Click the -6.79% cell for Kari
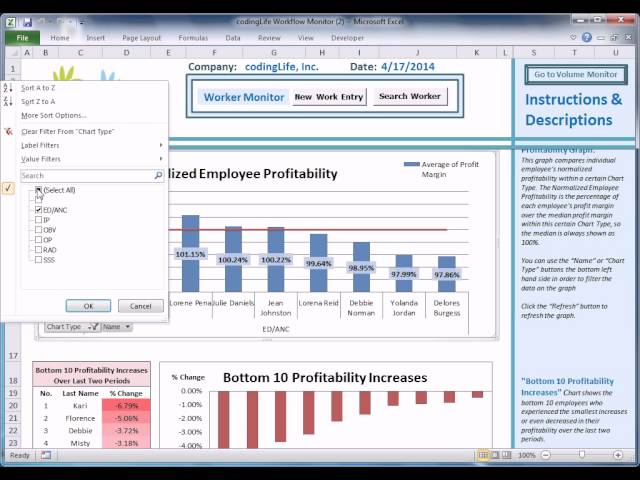Viewport: 640px width, 480px height. [126, 405]
